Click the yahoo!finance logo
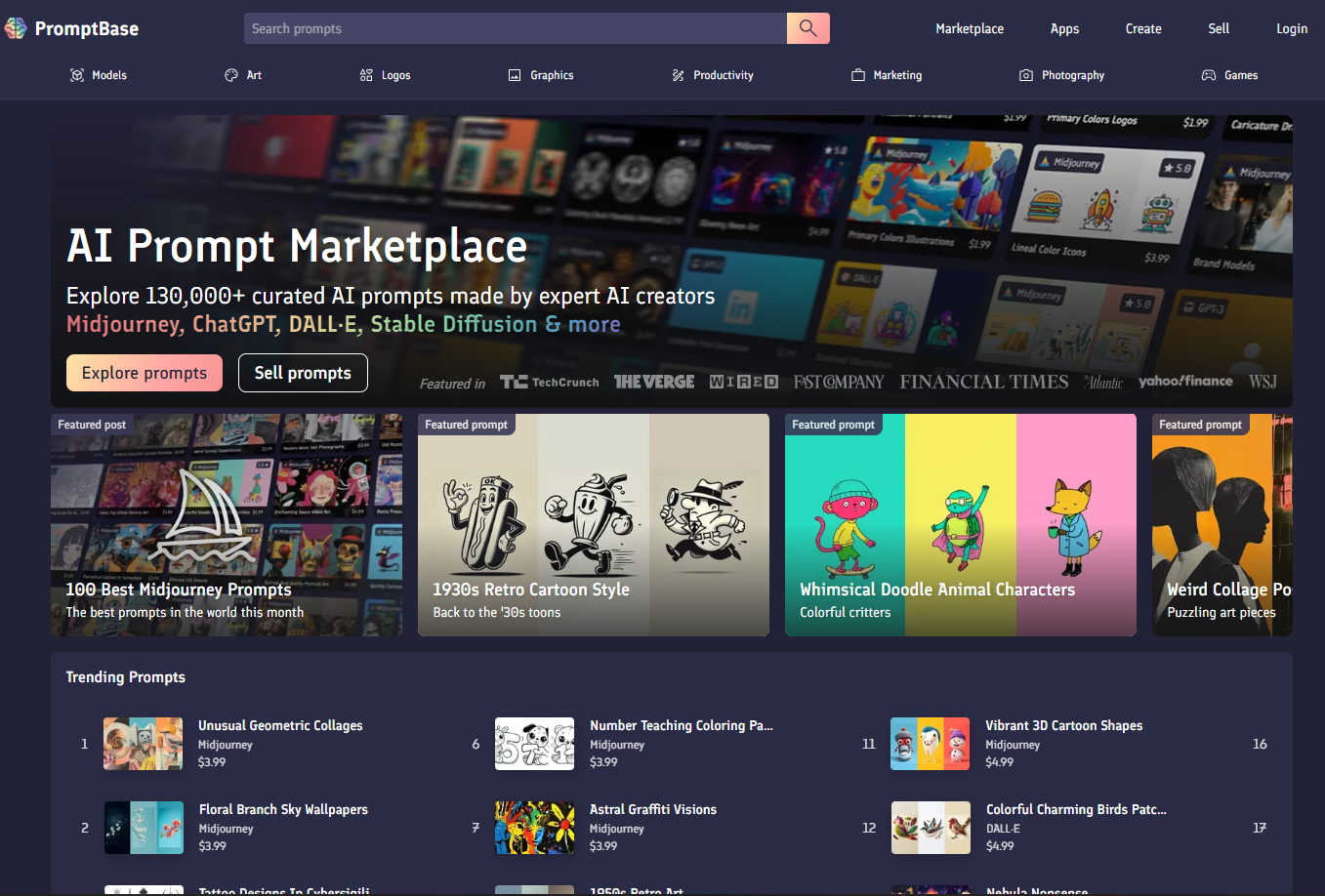This screenshot has height=896, width=1325. (x=1185, y=381)
